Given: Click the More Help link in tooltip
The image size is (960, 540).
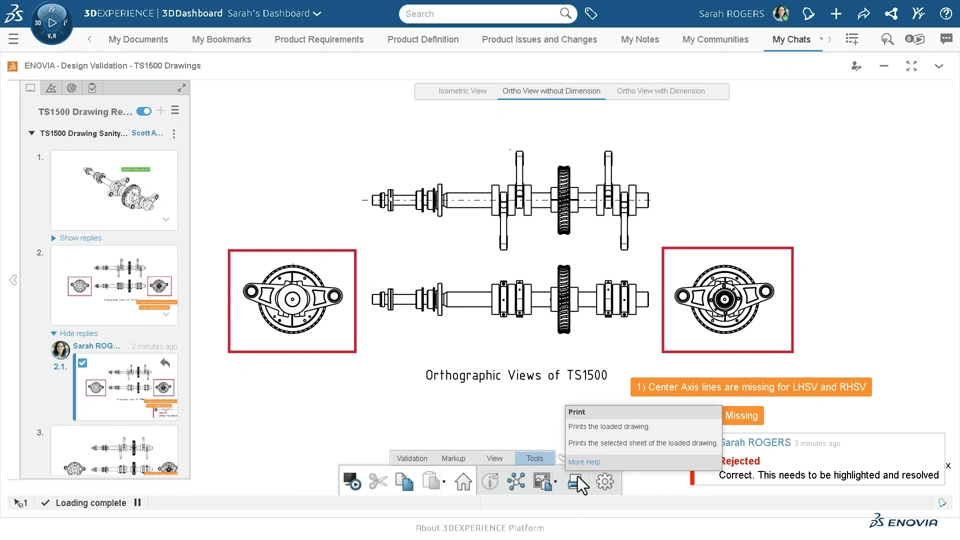Looking at the screenshot, I should [x=584, y=462].
